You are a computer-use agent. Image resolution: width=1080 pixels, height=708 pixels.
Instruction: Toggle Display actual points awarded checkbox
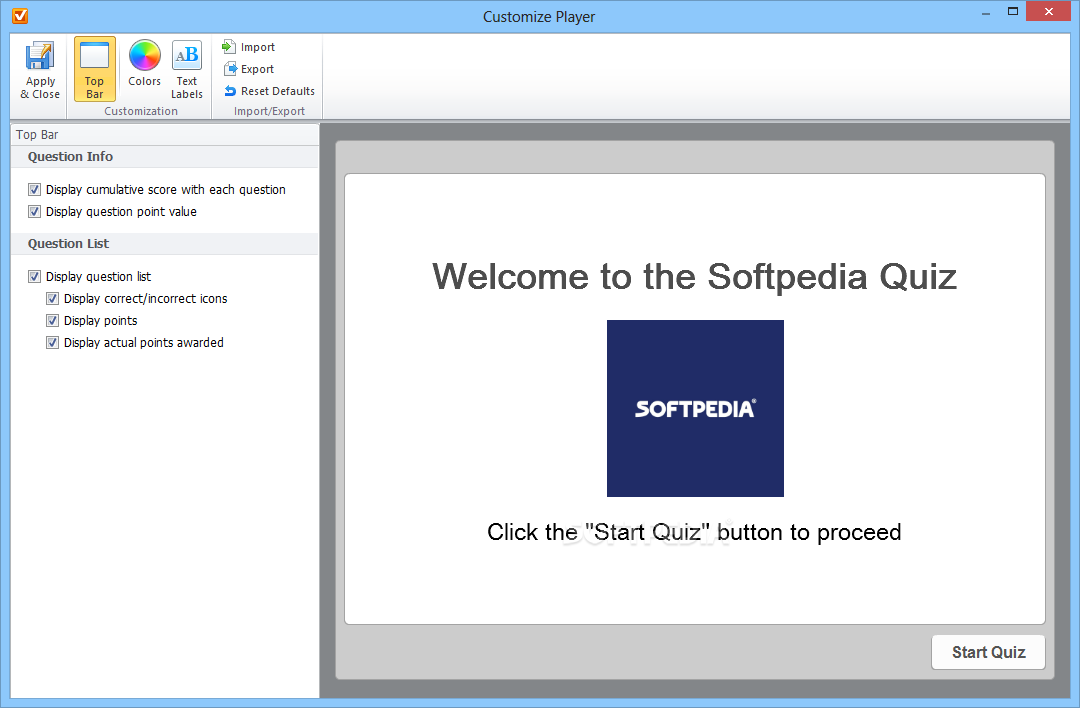point(52,342)
